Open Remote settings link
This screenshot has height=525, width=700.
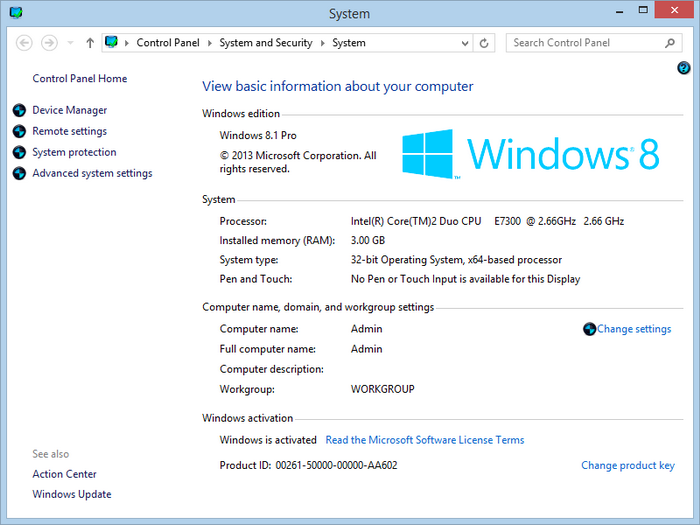[x=70, y=131]
